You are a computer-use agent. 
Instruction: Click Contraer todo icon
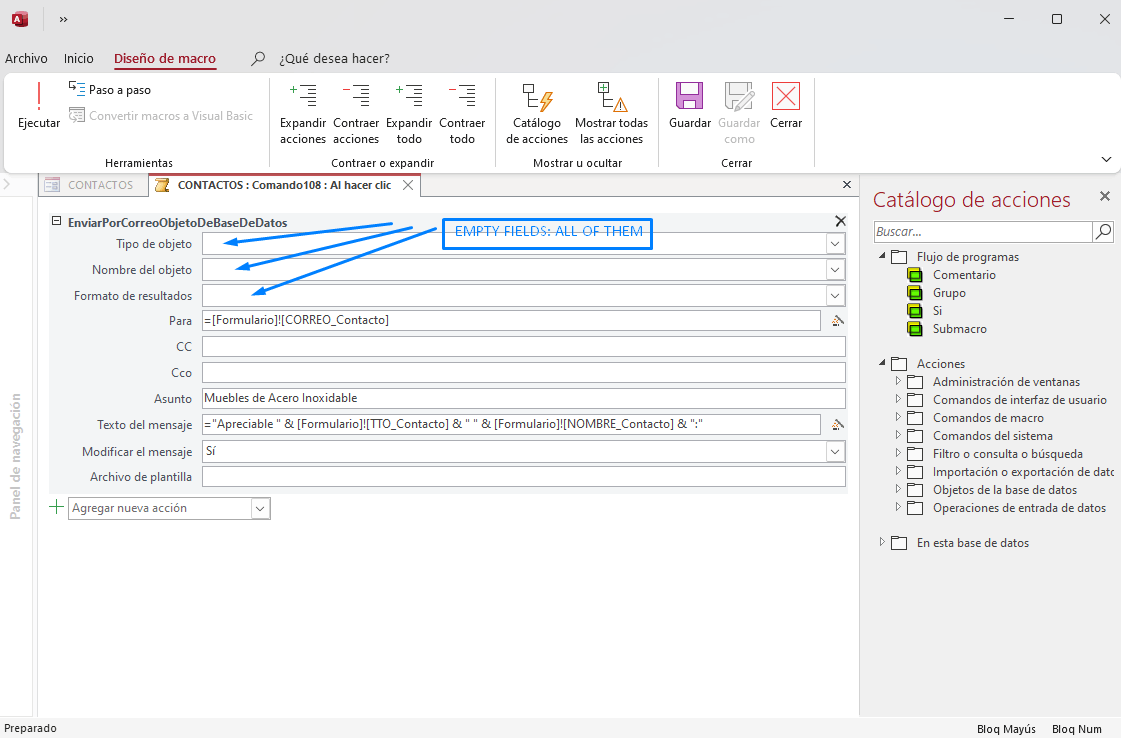pyautogui.click(x=462, y=113)
